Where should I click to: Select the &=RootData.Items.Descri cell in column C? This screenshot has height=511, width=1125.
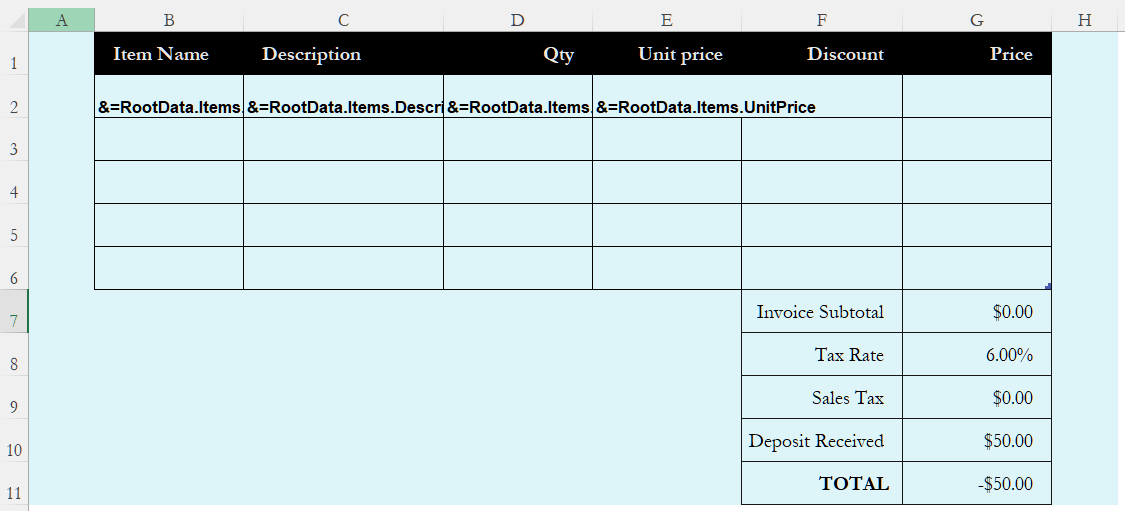[343, 96]
